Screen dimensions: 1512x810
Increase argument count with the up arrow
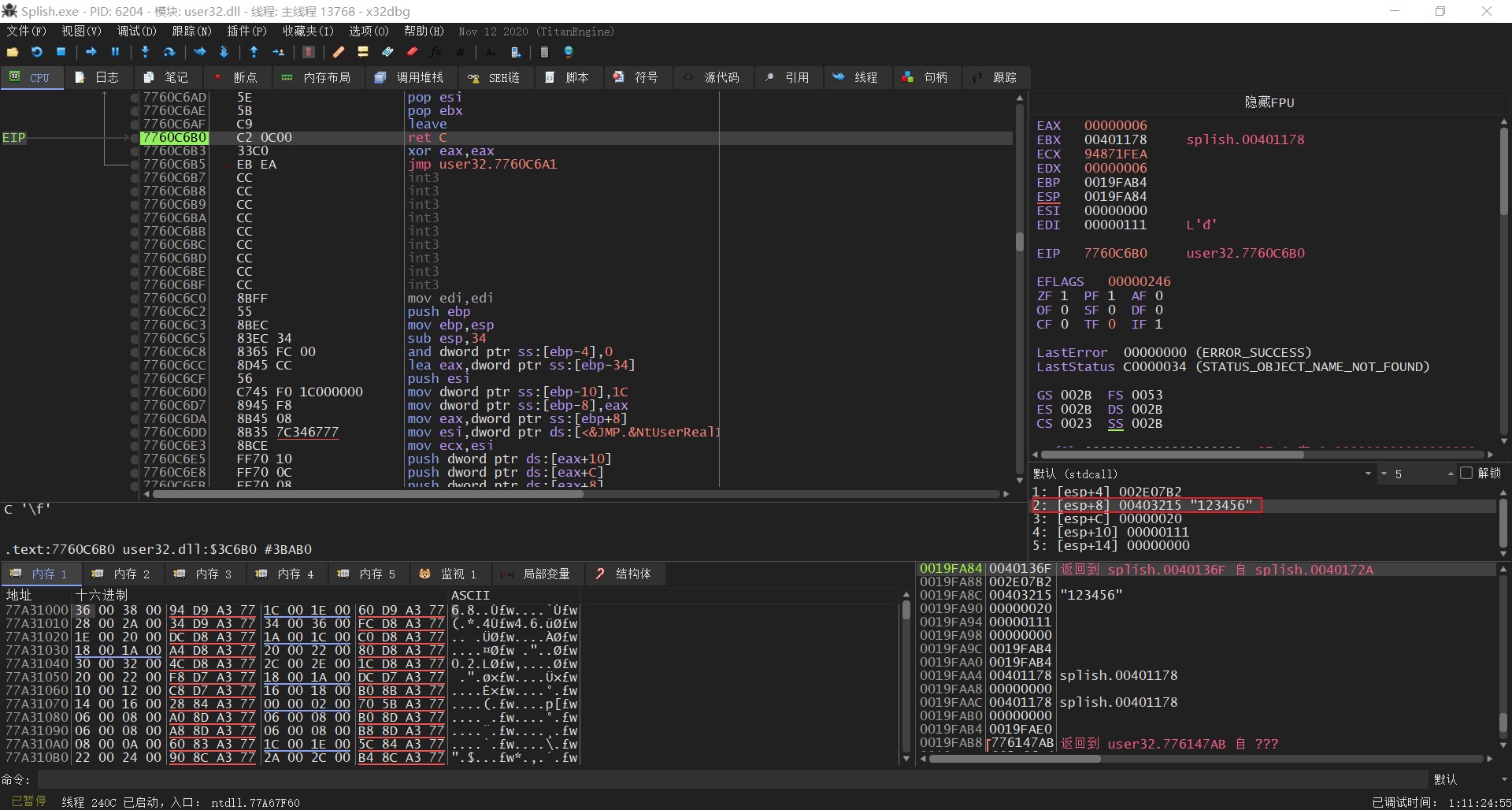(x=1450, y=474)
